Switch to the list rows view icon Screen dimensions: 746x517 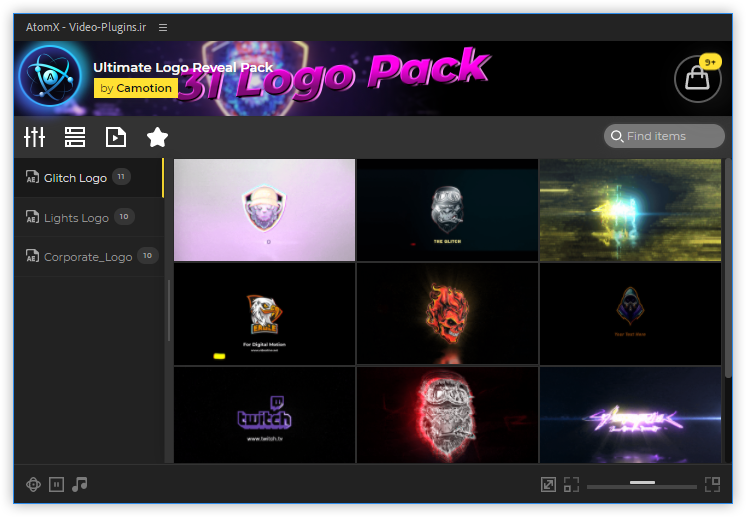pos(75,137)
